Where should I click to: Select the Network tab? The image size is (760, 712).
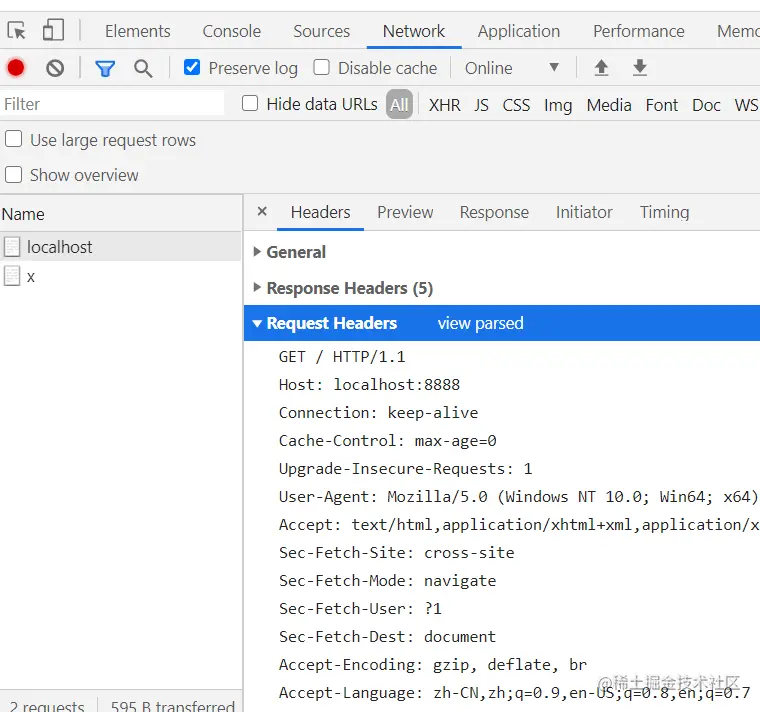tap(414, 31)
